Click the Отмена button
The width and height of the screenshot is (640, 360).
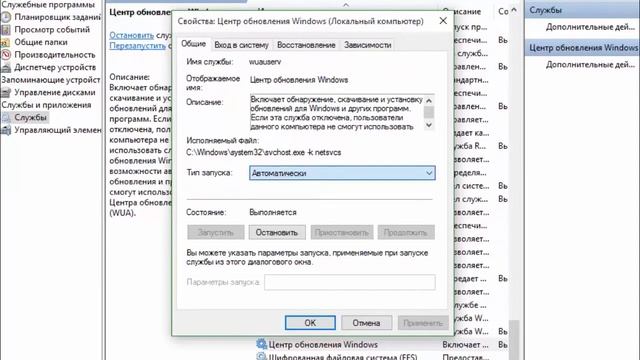pos(367,323)
